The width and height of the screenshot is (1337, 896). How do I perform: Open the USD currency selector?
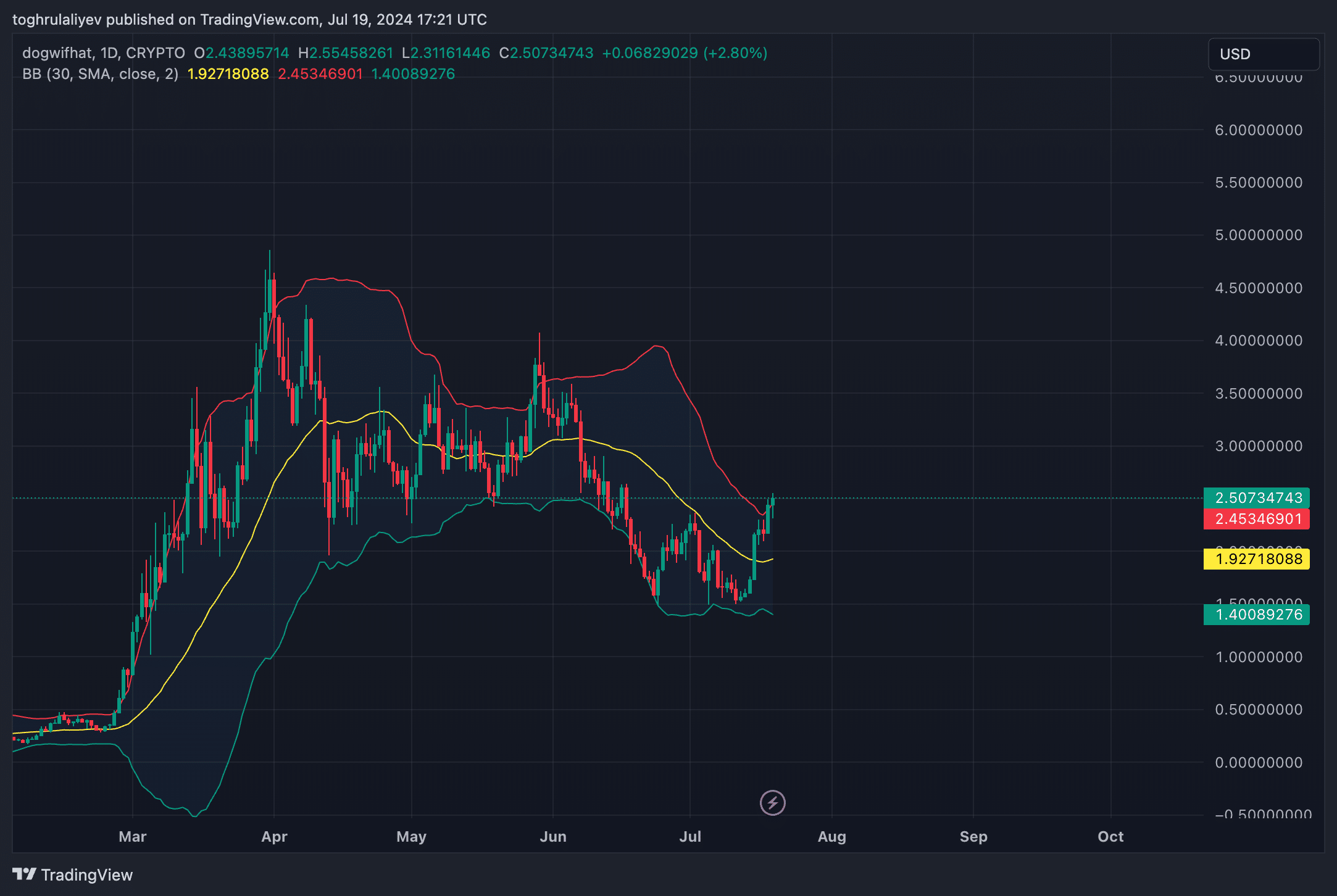1264,54
